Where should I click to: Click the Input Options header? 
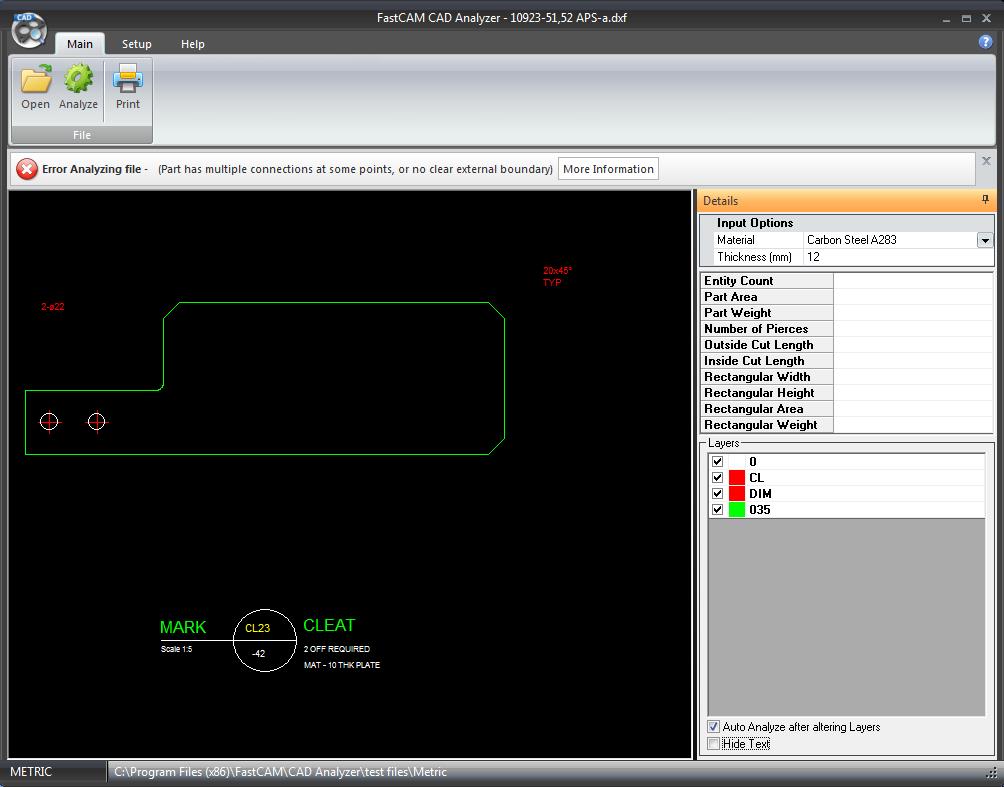click(x=755, y=223)
